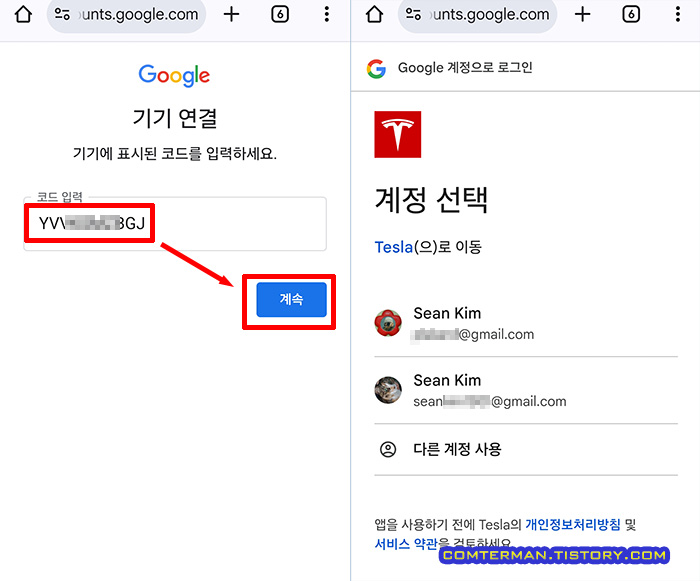This screenshot has height=581, width=700.
Task: Click the red Tesla logo
Action: click(x=398, y=134)
